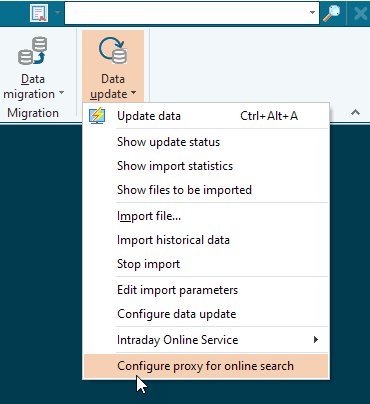Click the X icon next to search

pos(360,14)
